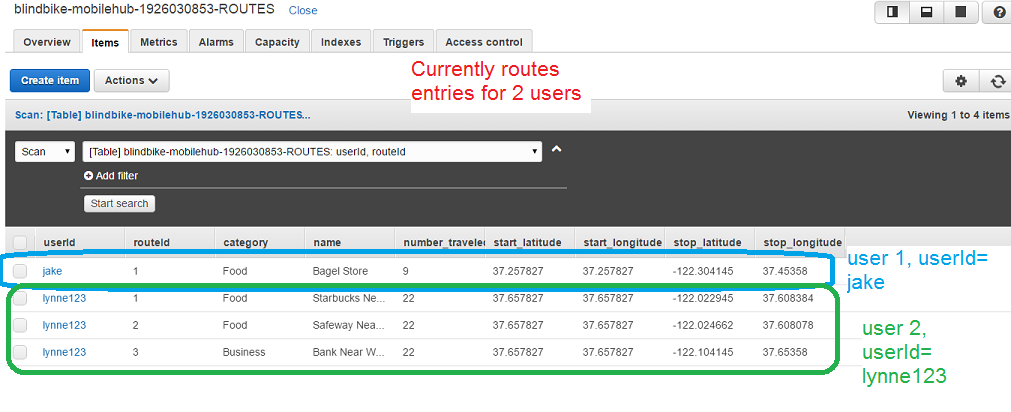Open the help question mark icon
Image resolution: width=1011 pixels, height=412 pixels.
coord(997,12)
